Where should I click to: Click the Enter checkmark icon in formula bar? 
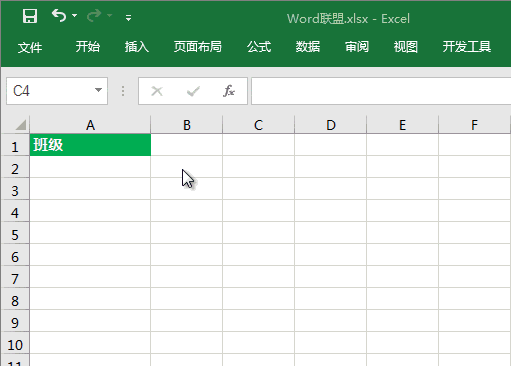click(x=193, y=91)
